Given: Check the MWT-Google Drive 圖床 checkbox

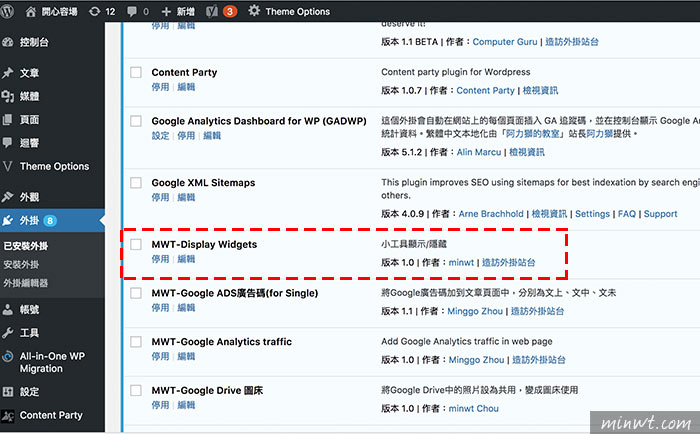Looking at the screenshot, I should pos(136,390).
